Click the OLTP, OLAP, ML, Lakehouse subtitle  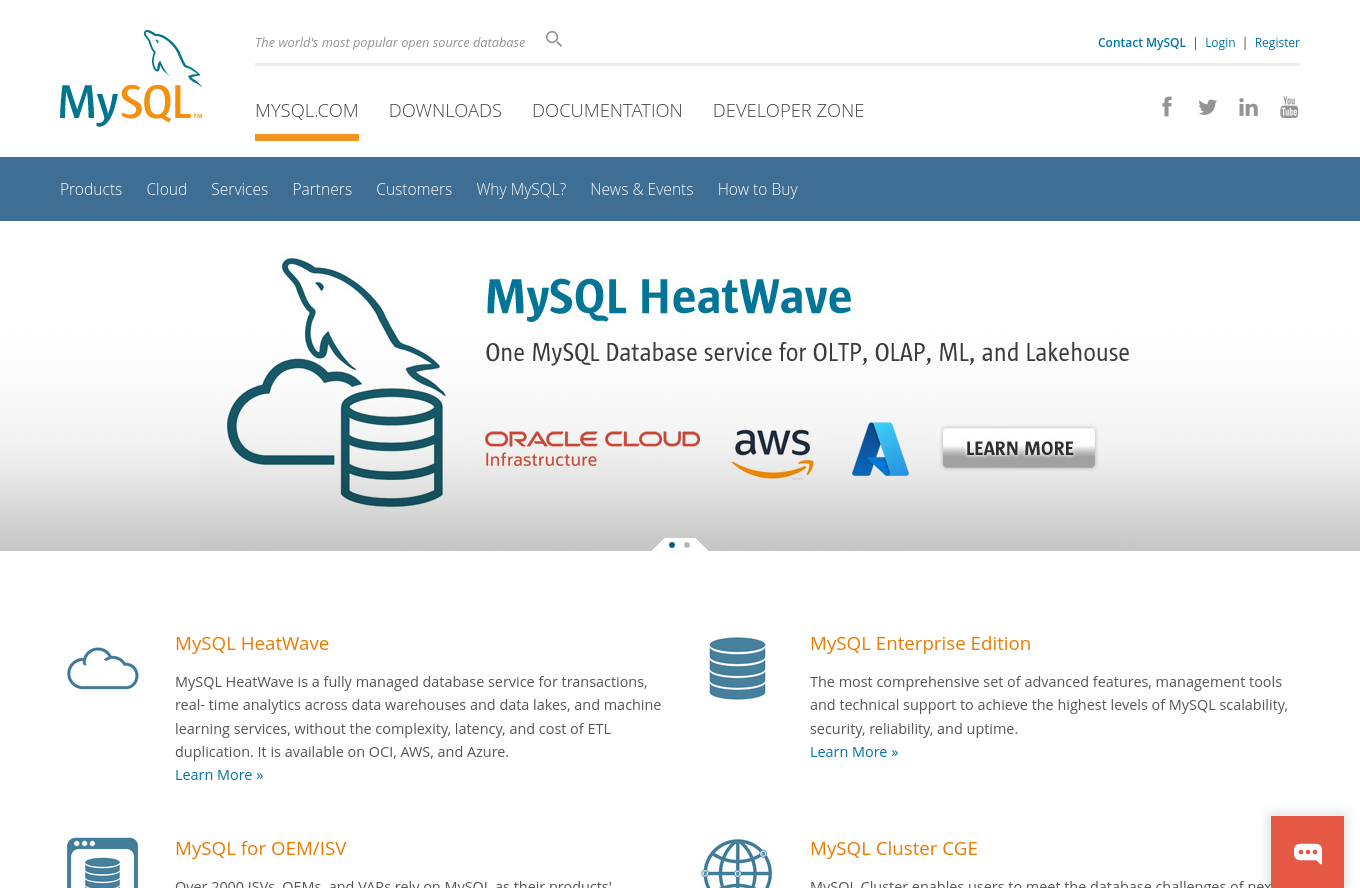[807, 353]
